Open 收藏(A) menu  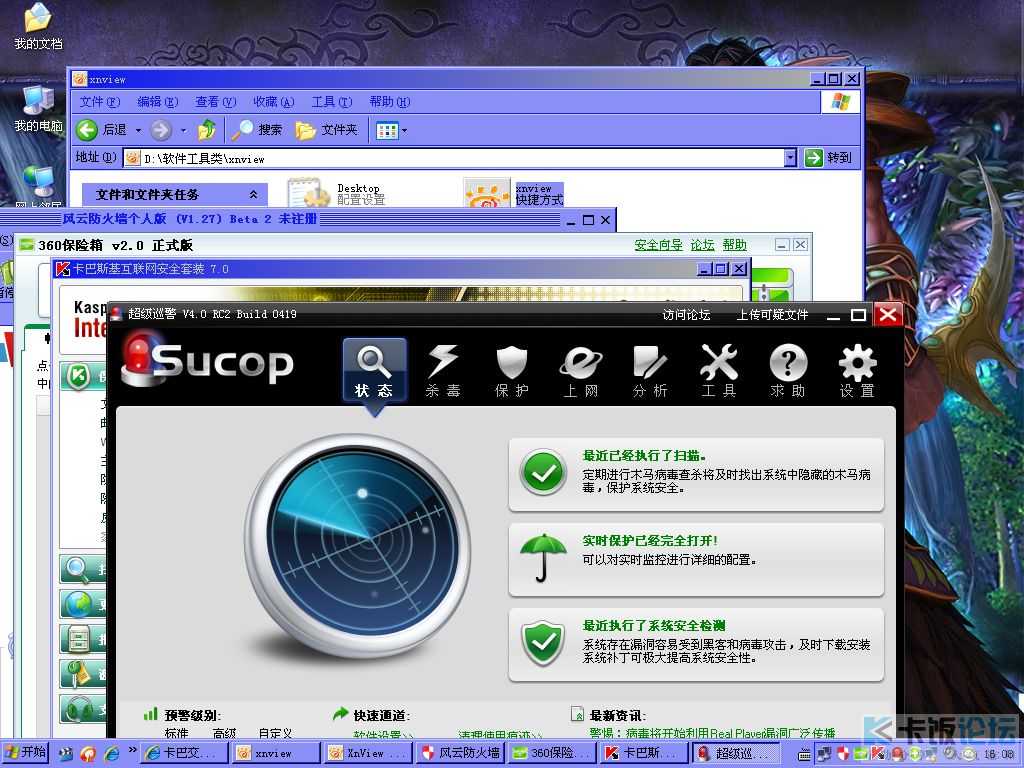pos(274,102)
